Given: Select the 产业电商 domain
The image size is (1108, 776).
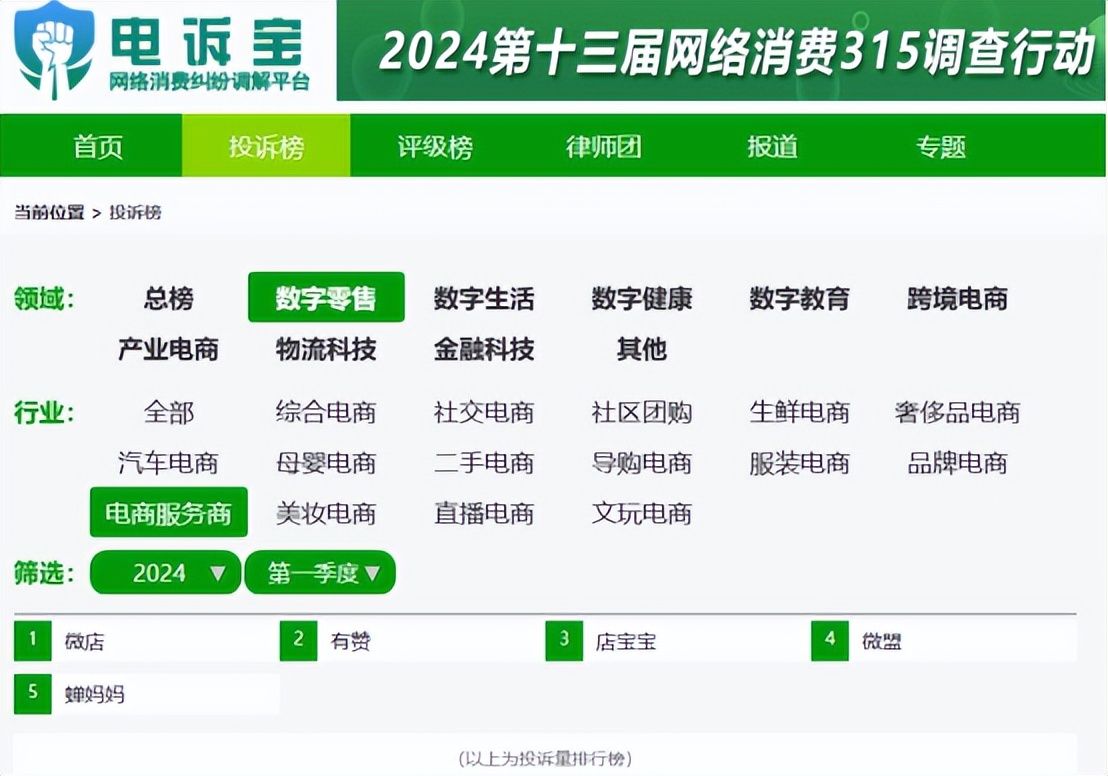Looking at the screenshot, I should [168, 348].
